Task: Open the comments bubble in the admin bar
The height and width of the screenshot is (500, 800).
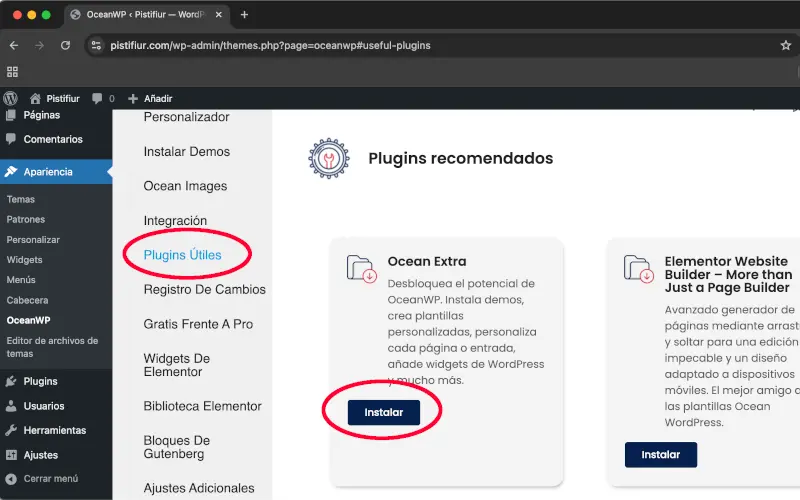Action: tap(103, 98)
